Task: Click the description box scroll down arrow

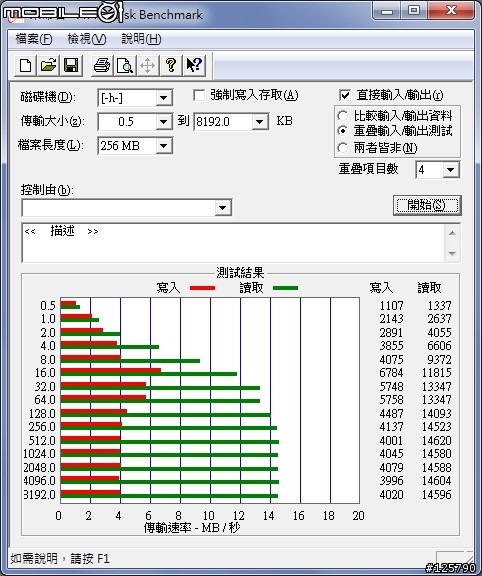Action: tap(452, 253)
